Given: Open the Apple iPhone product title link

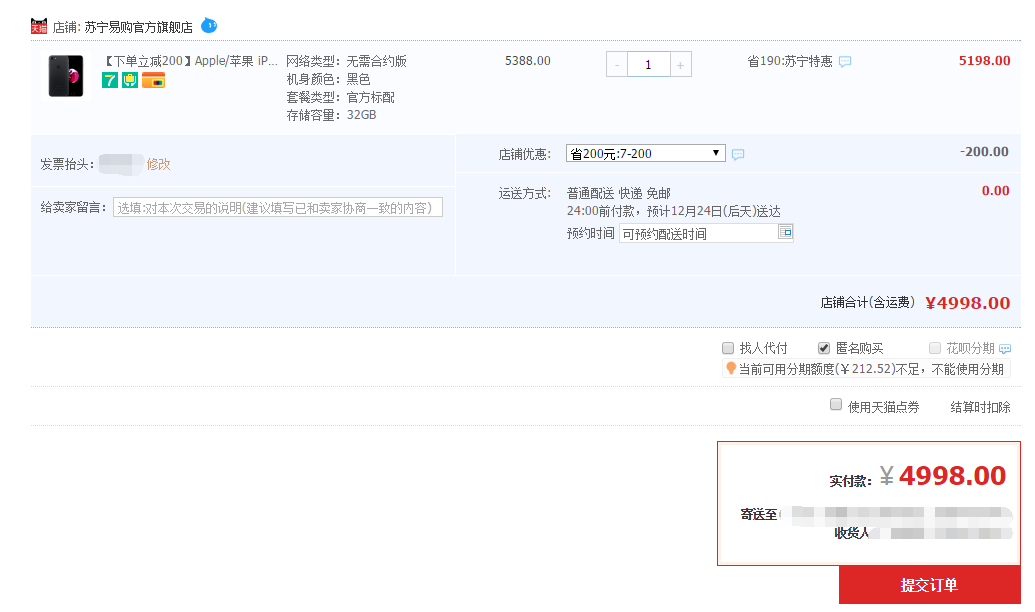Looking at the screenshot, I should (189, 61).
